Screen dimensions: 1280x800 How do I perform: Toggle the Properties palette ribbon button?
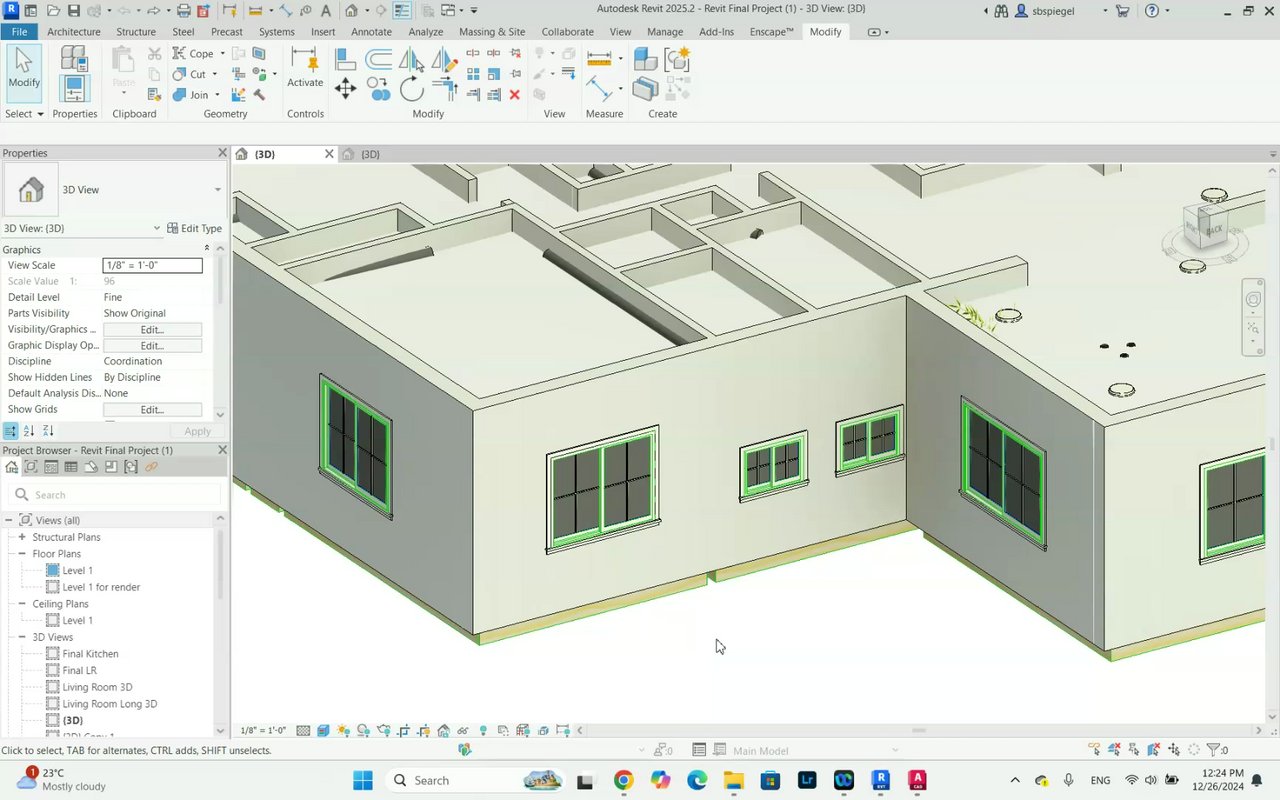click(x=74, y=89)
